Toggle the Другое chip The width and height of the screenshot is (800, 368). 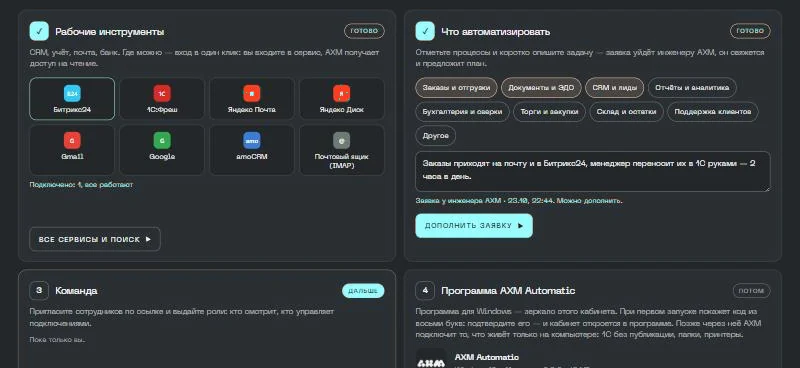coord(436,136)
